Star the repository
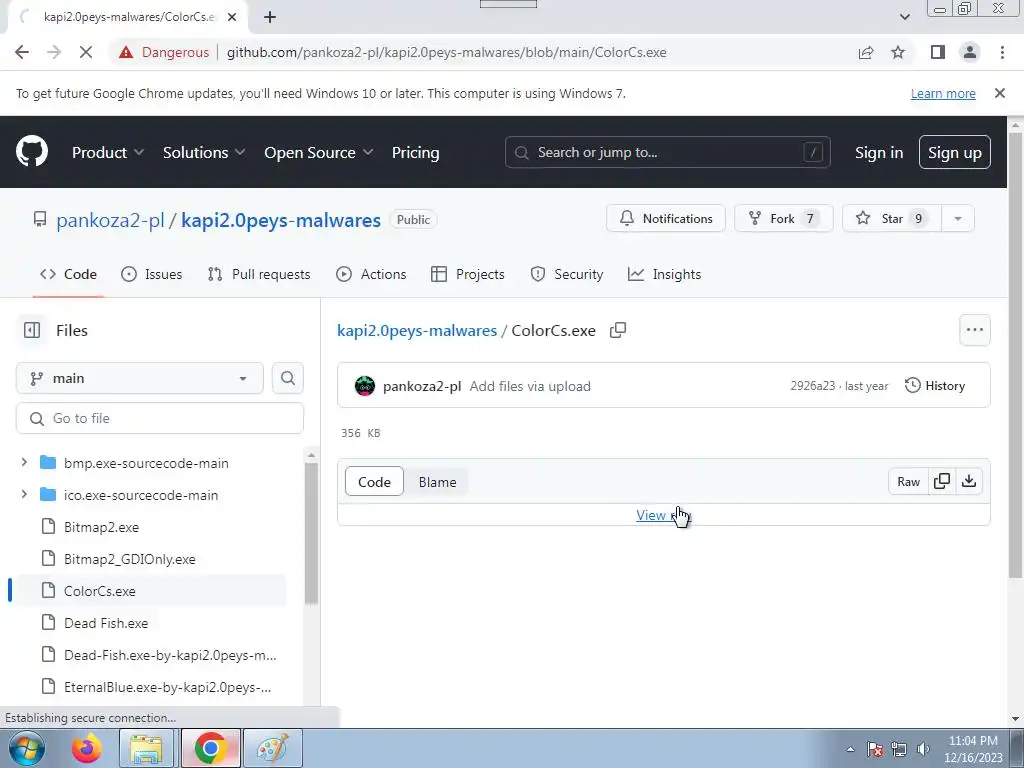The height and width of the screenshot is (768, 1024). click(x=892, y=218)
